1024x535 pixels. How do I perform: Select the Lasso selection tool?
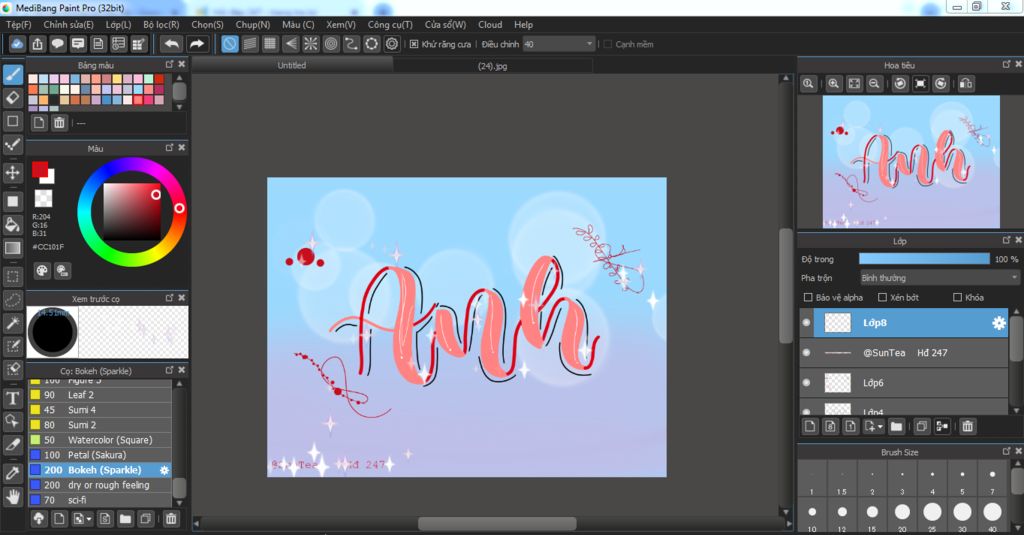[x=13, y=300]
